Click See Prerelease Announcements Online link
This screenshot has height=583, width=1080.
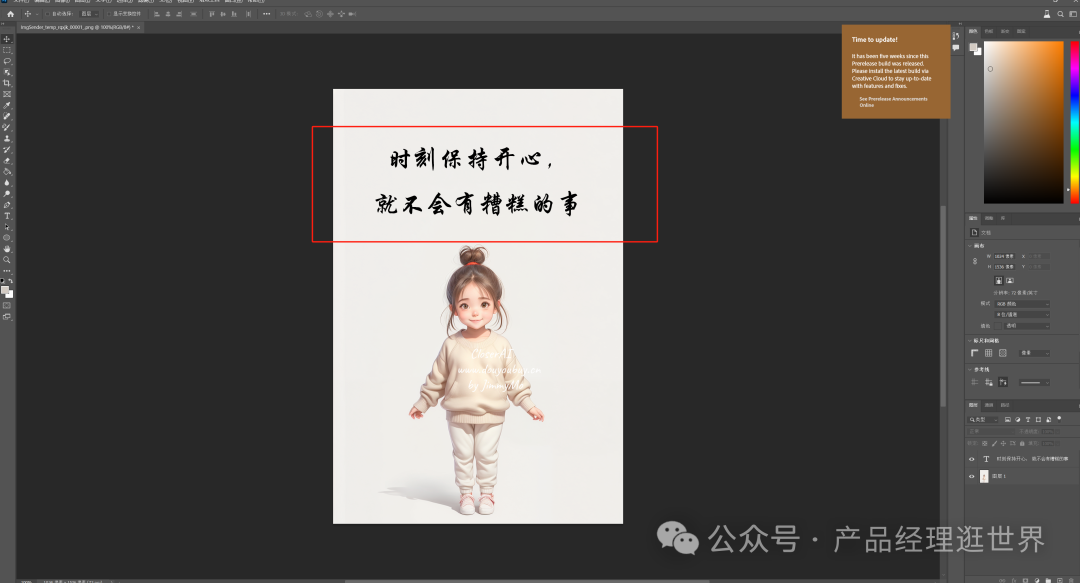coord(893,100)
